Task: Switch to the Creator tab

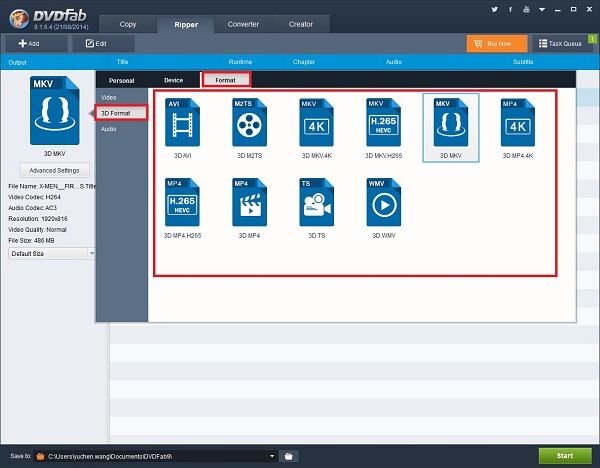Action: (301, 24)
